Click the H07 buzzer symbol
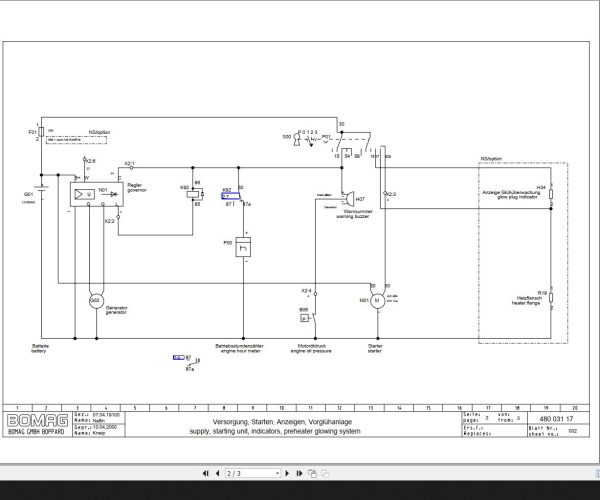The width and height of the screenshot is (600, 500). coord(348,199)
